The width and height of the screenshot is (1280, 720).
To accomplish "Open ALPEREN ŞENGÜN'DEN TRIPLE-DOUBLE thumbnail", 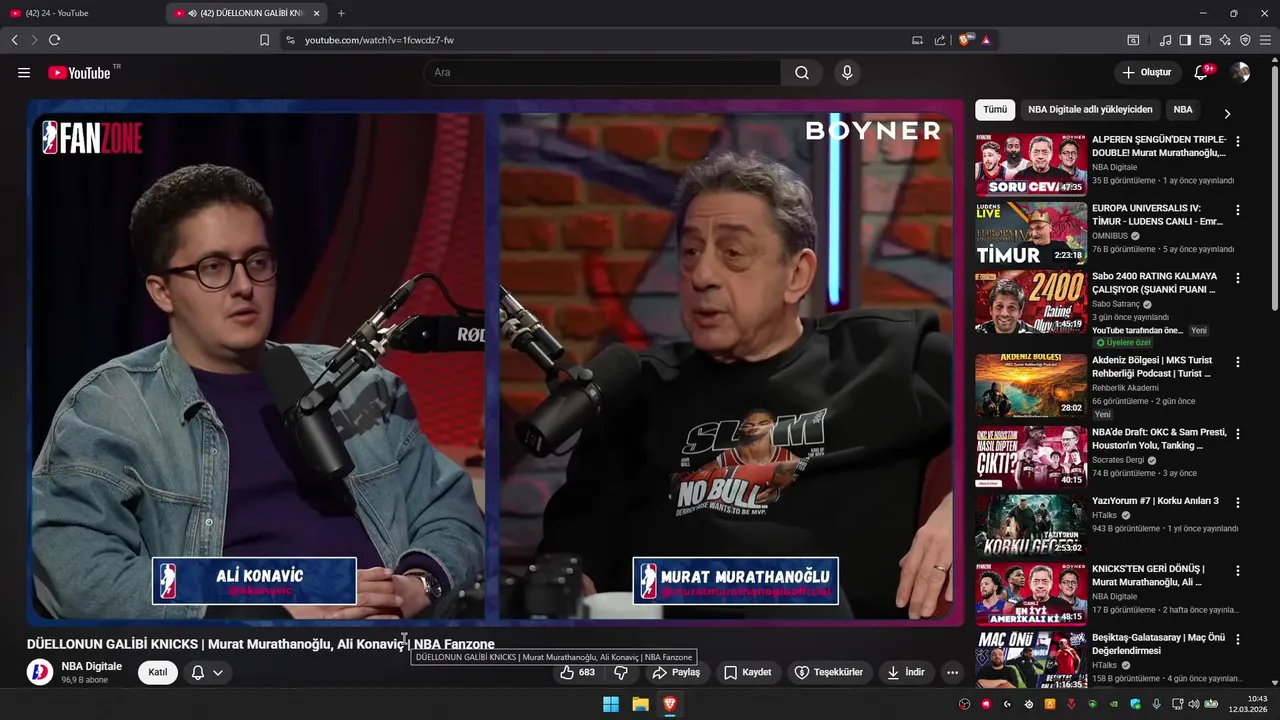I will pyautogui.click(x=1031, y=165).
